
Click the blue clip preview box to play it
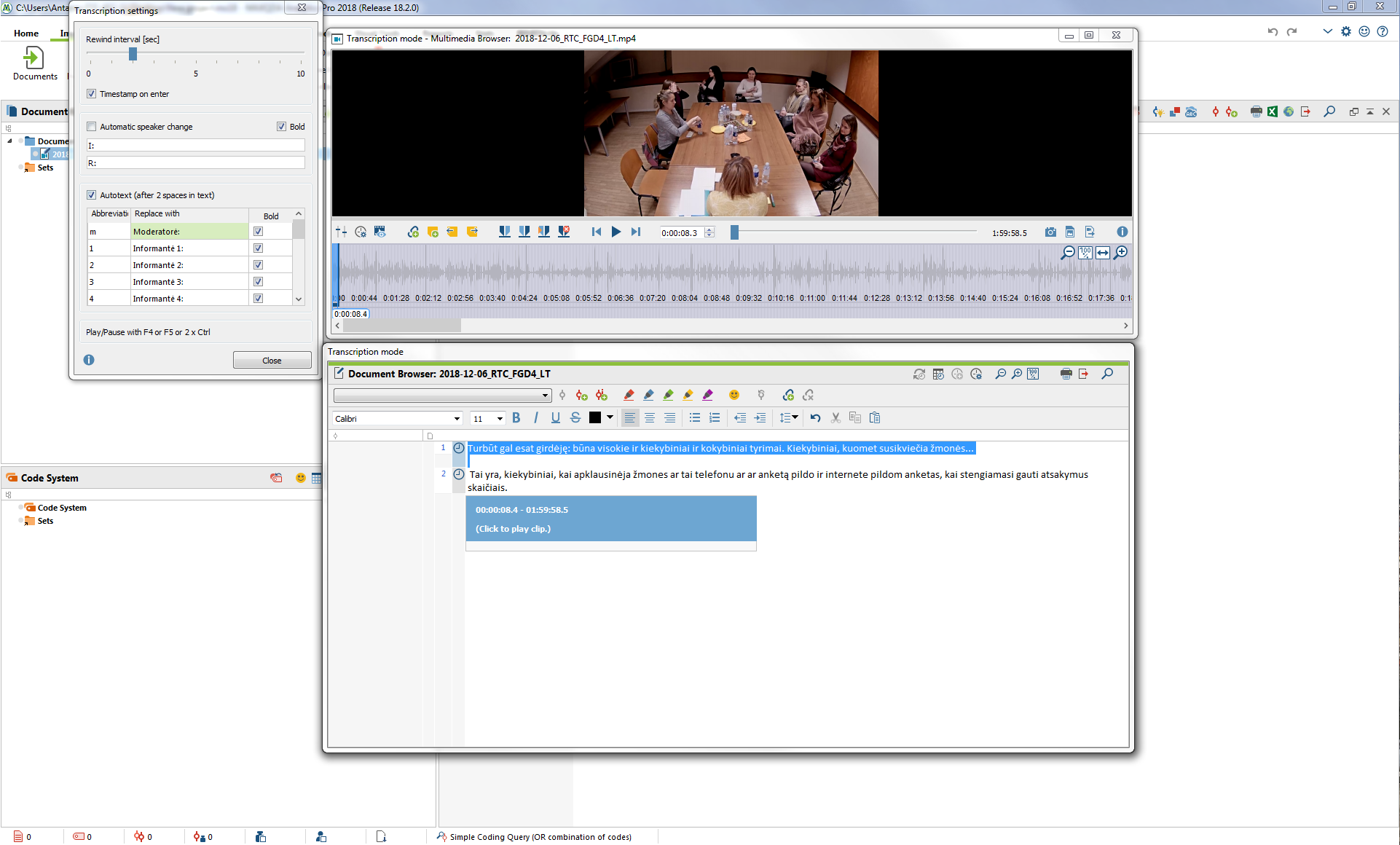tap(611, 519)
